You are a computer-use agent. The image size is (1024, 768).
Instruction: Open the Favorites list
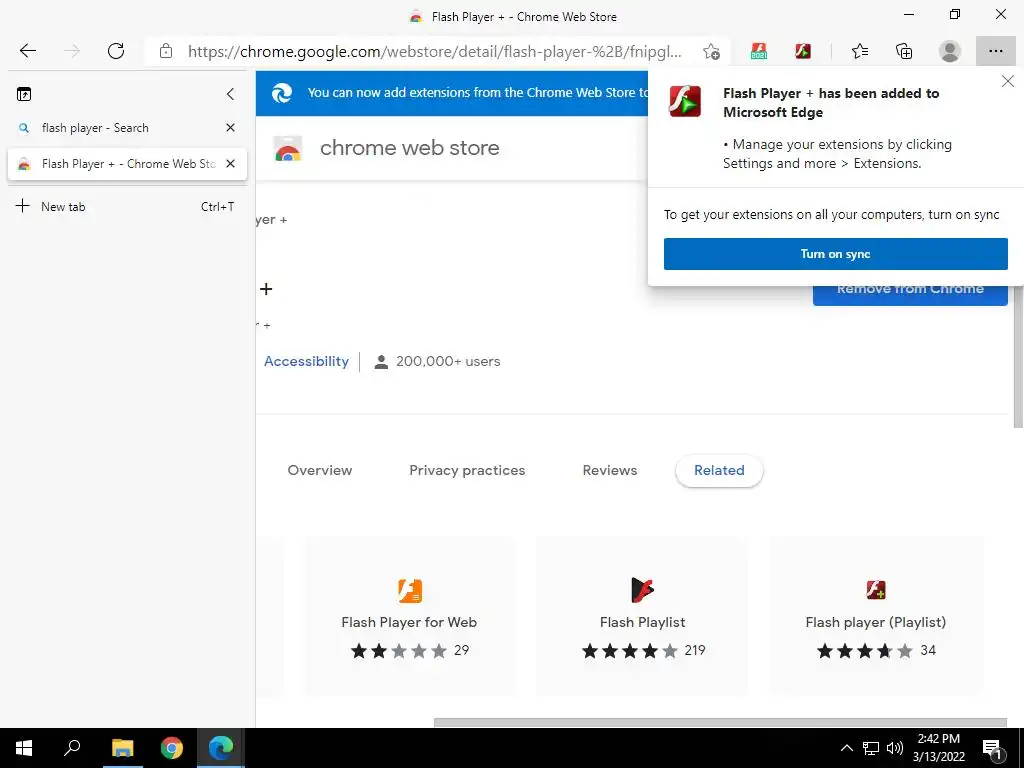(860, 51)
